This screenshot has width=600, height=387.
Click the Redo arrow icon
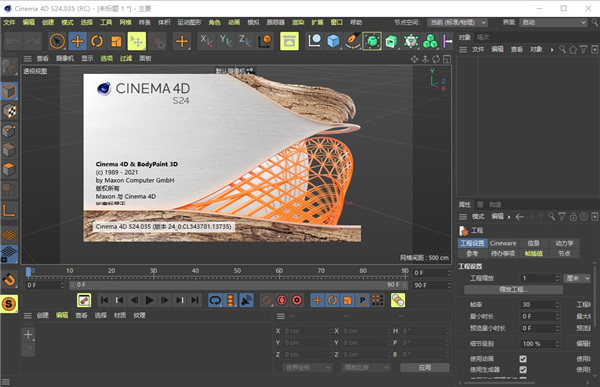(x=33, y=41)
